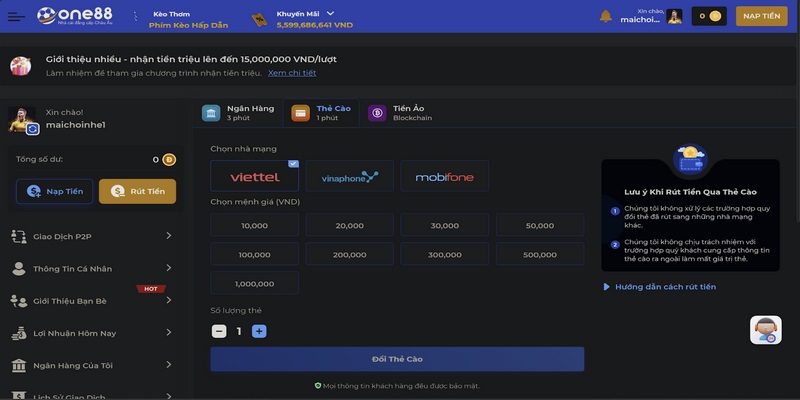Expand Ngân Hàng Của Tôi chevron

point(169,365)
